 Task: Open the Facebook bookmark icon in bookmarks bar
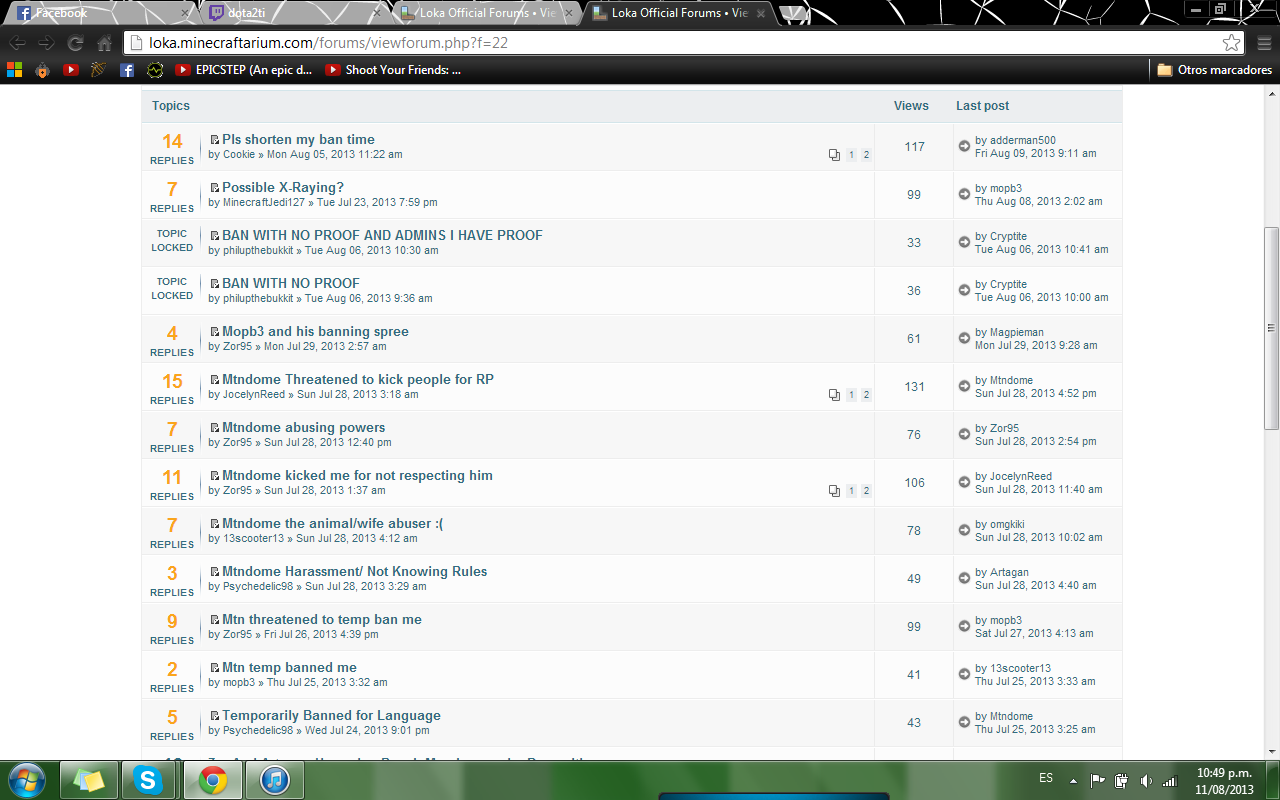point(126,70)
